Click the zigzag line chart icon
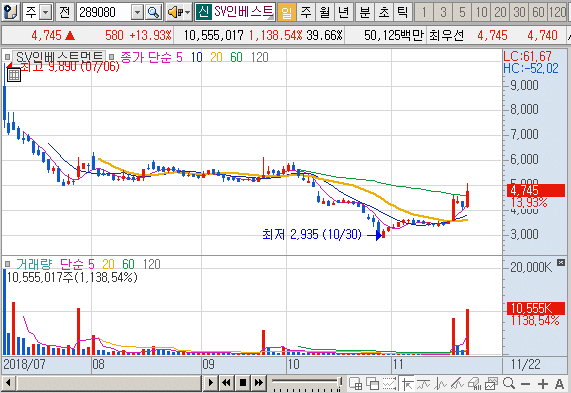 point(441,384)
